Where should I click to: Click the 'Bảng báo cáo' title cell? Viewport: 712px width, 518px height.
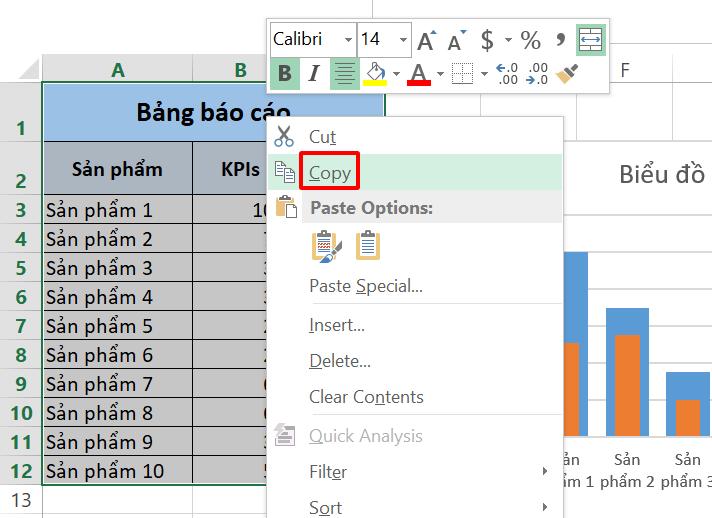click(x=213, y=112)
